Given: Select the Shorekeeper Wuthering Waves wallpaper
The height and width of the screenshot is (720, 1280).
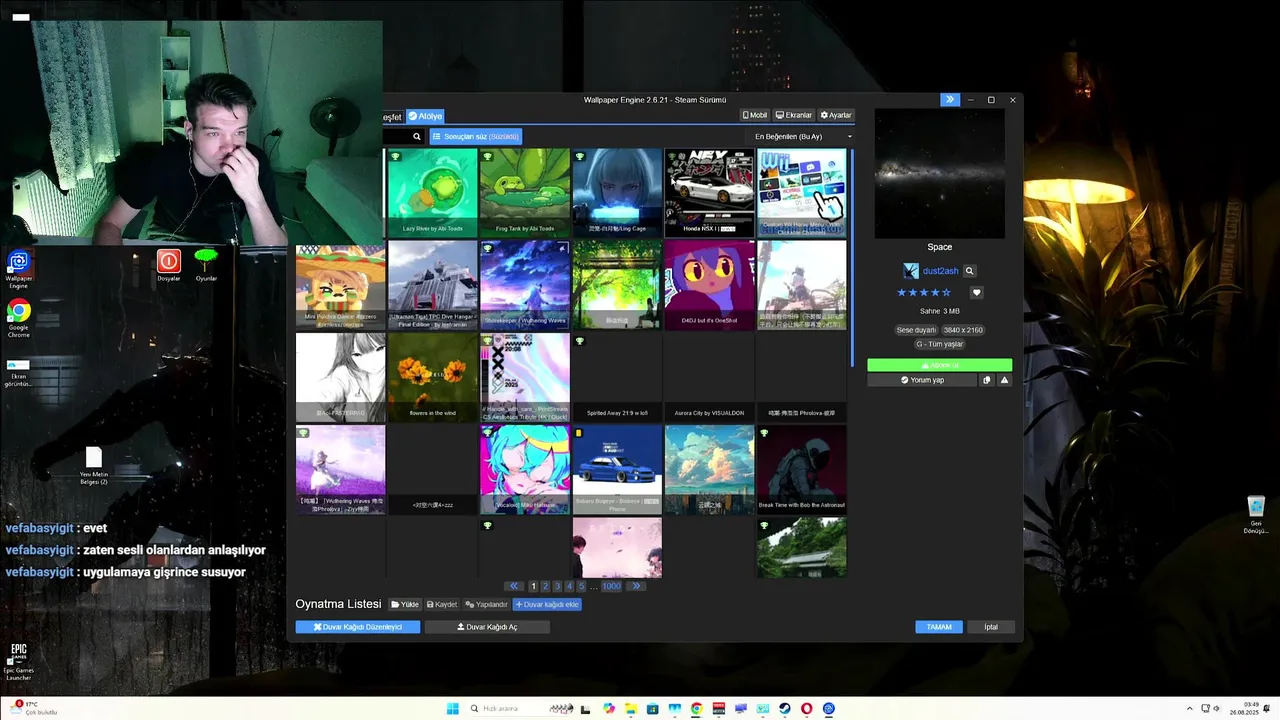Looking at the screenshot, I should pos(524,285).
